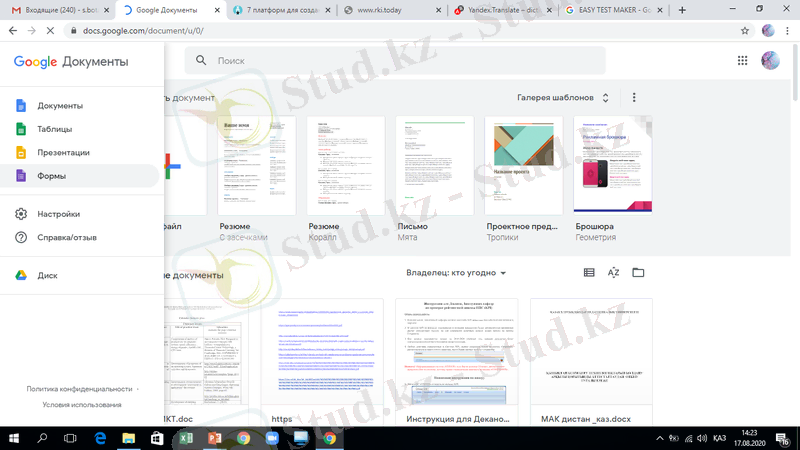Switch to the Gmail Входящие tab
The width and height of the screenshot is (800, 450).
pyautogui.click(x=60, y=10)
